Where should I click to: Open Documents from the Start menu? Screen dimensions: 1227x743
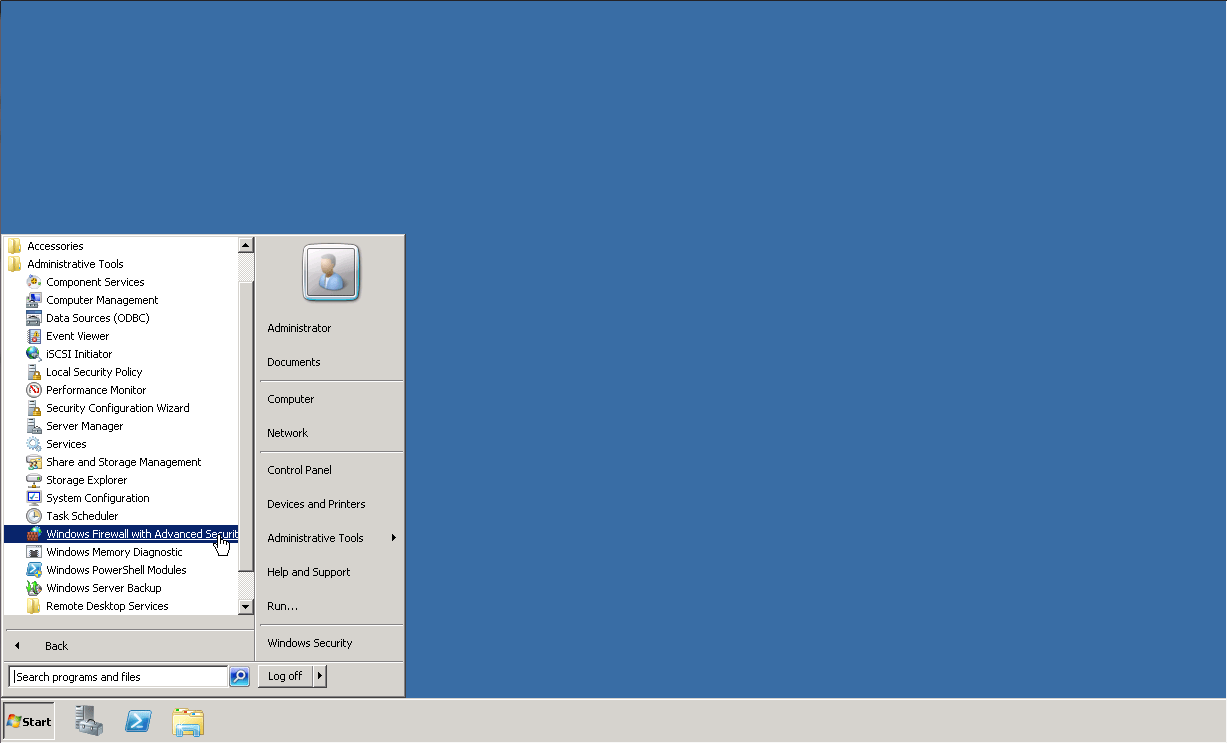pyautogui.click(x=294, y=362)
